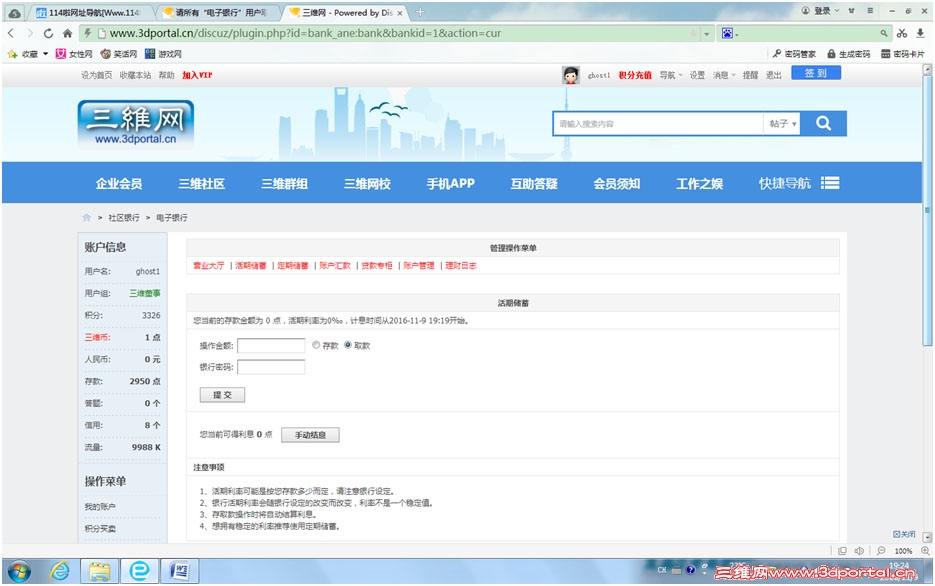Click the 收藏 favorites star icon

pos(13,54)
